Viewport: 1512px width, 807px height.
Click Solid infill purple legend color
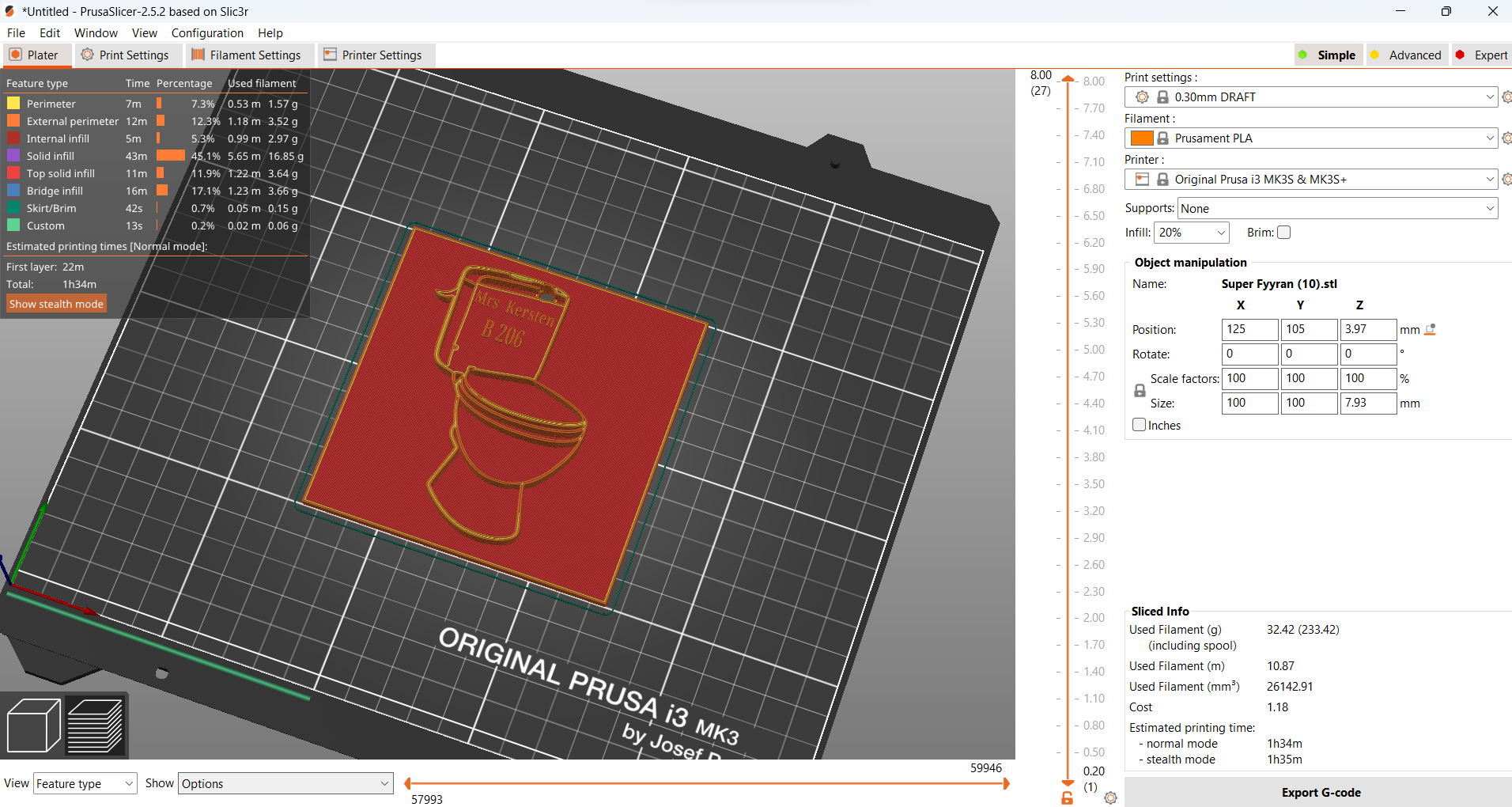coord(13,156)
